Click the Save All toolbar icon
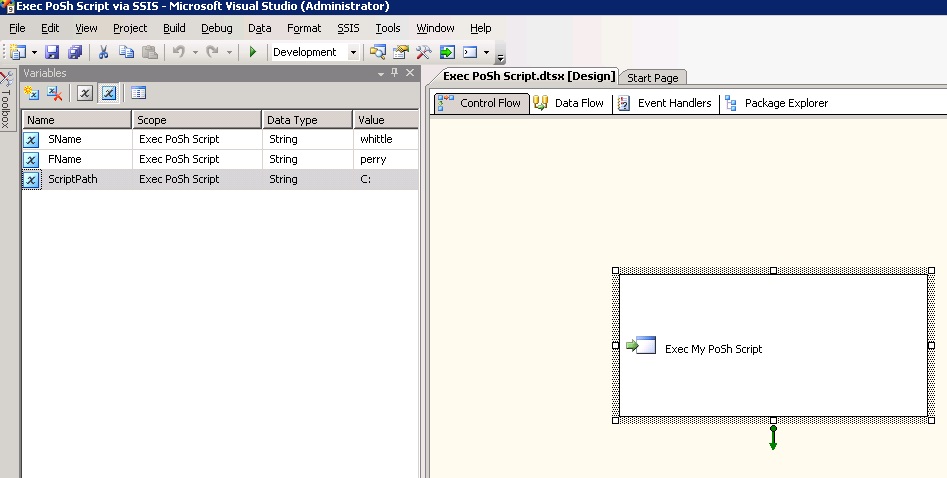The image size is (947, 478). 75,53
